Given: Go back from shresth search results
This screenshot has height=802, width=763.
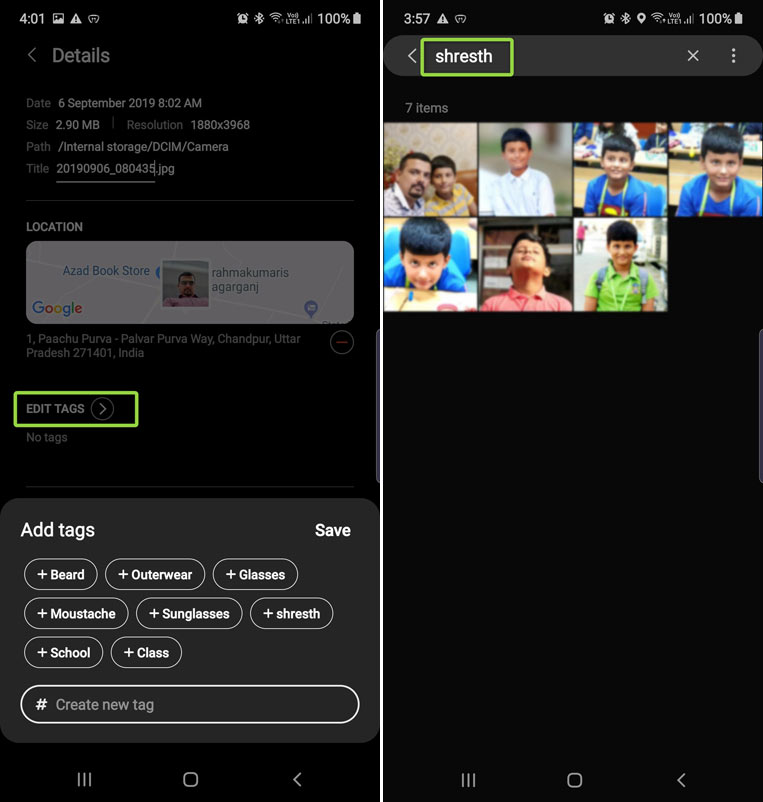Looking at the screenshot, I should coord(412,56).
